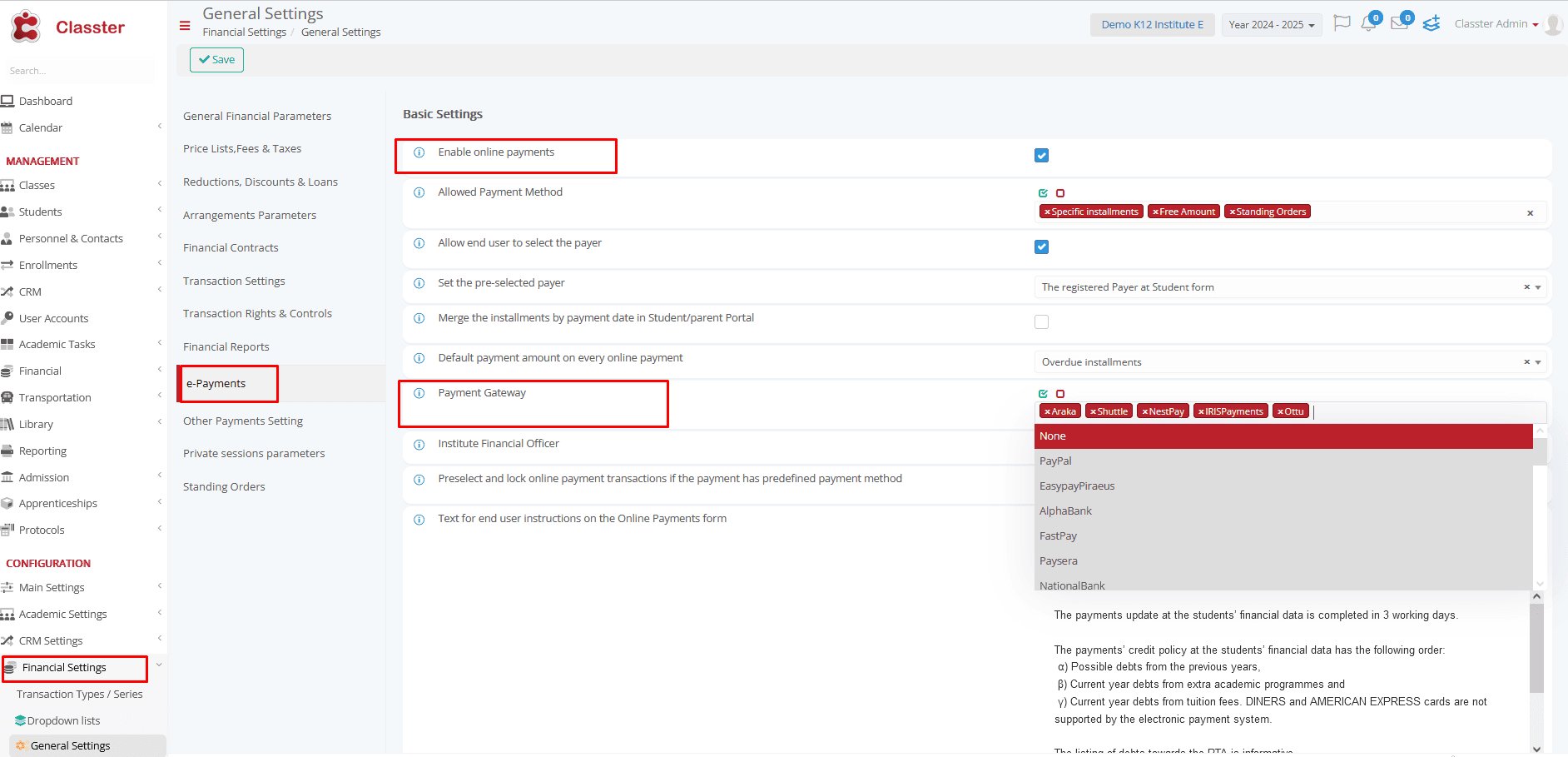The width and height of the screenshot is (1568, 757).
Task: Click the sidebar Search field
Action: pos(79,71)
